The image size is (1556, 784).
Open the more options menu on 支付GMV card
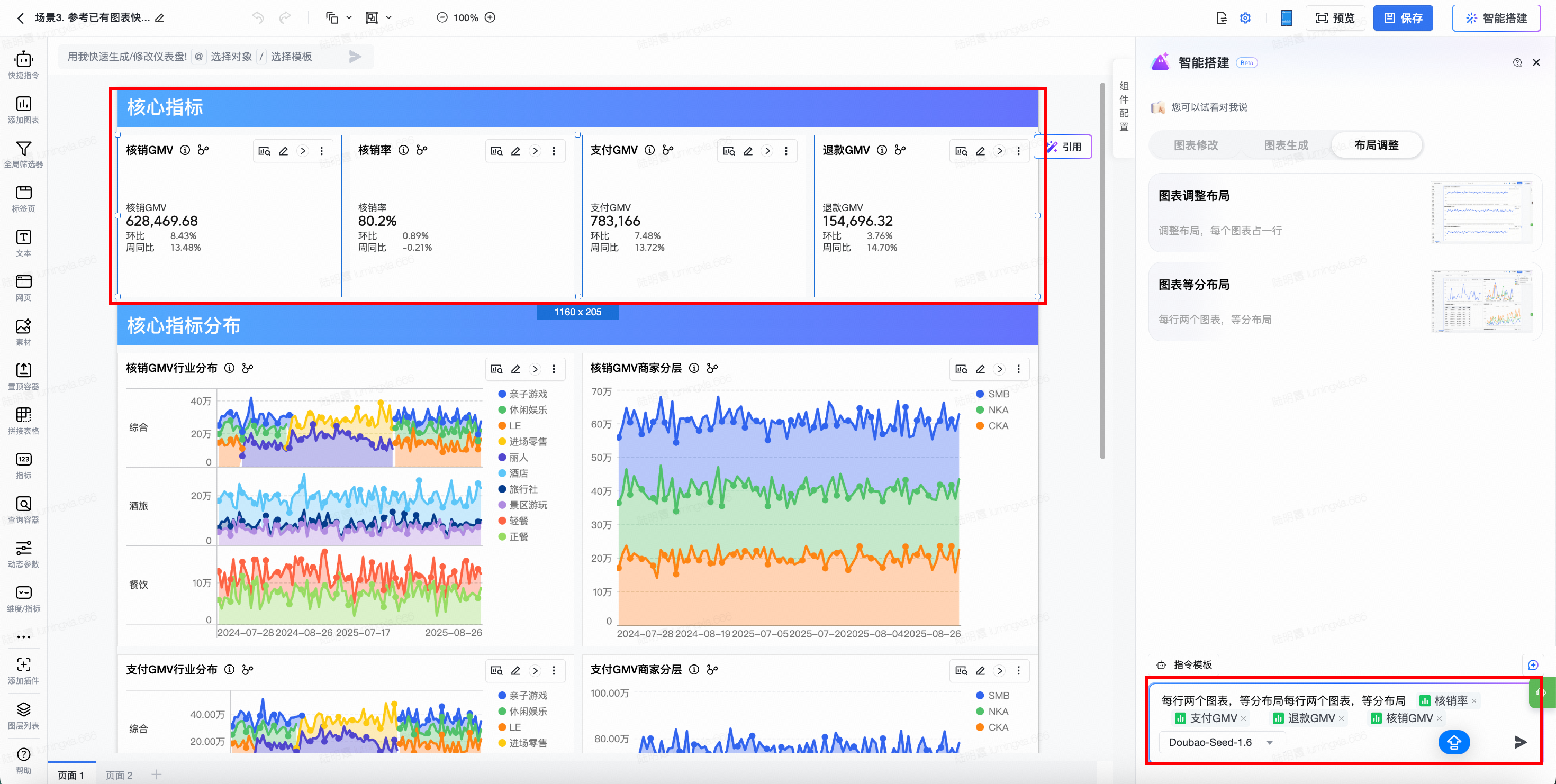pyautogui.click(x=786, y=151)
